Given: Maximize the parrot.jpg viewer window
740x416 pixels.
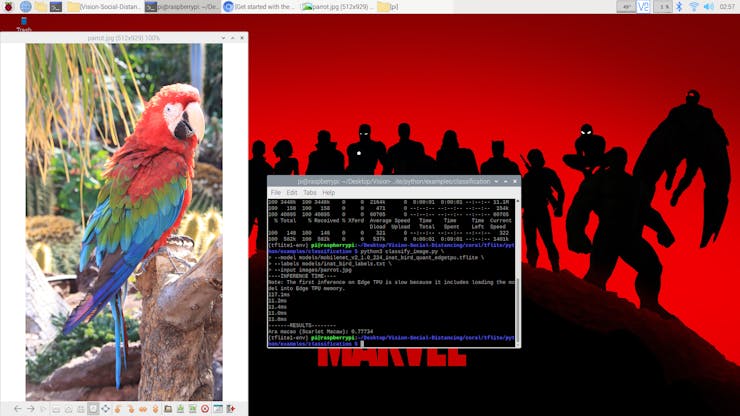Looking at the screenshot, I should click(233, 38).
